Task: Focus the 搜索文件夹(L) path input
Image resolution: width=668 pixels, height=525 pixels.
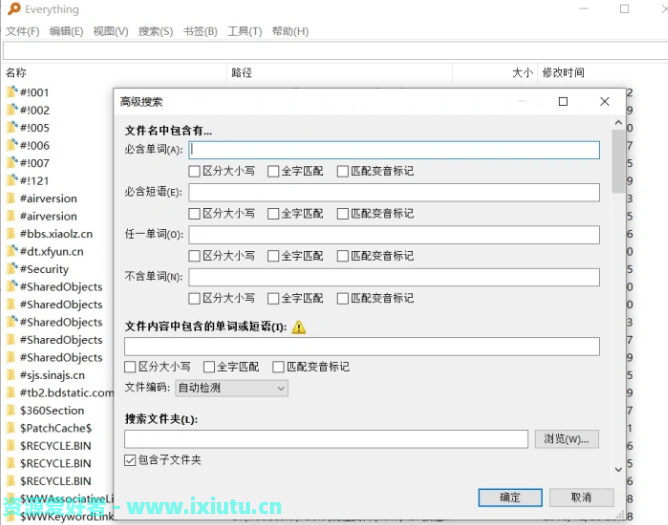Action: (x=326, y=439)
